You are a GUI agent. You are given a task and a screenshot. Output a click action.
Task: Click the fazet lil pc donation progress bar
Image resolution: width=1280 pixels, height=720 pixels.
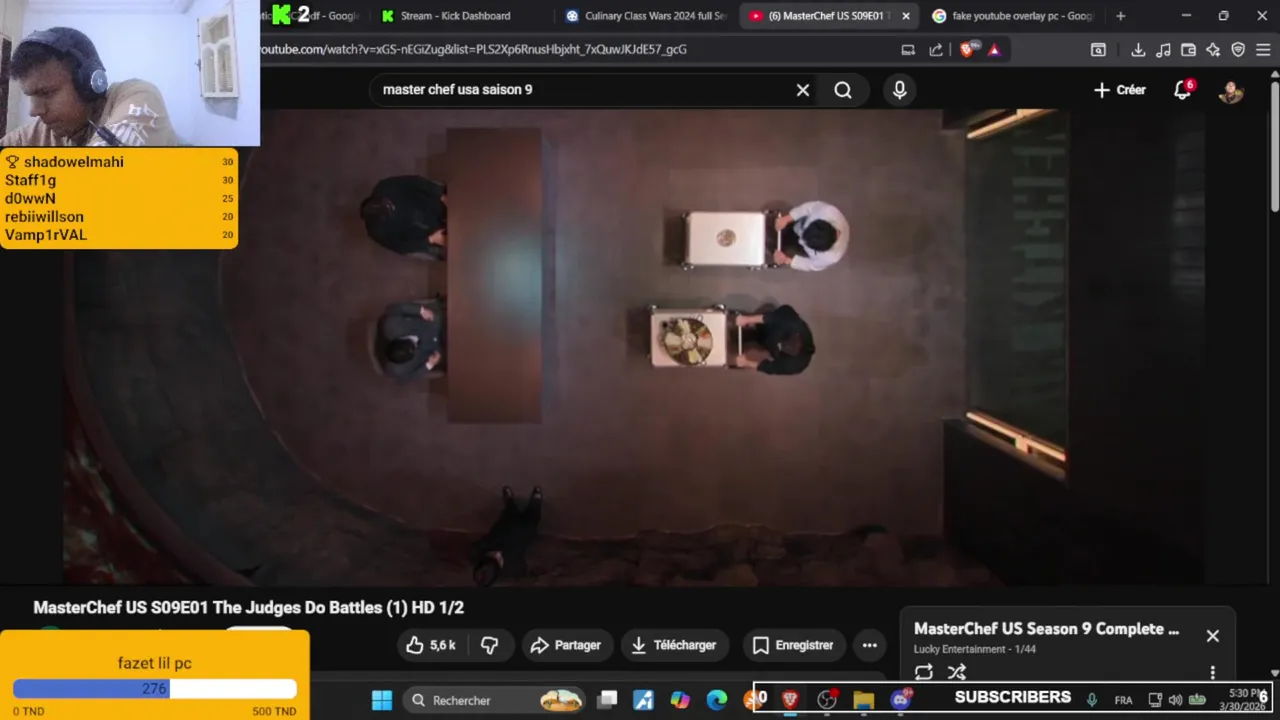155,689
